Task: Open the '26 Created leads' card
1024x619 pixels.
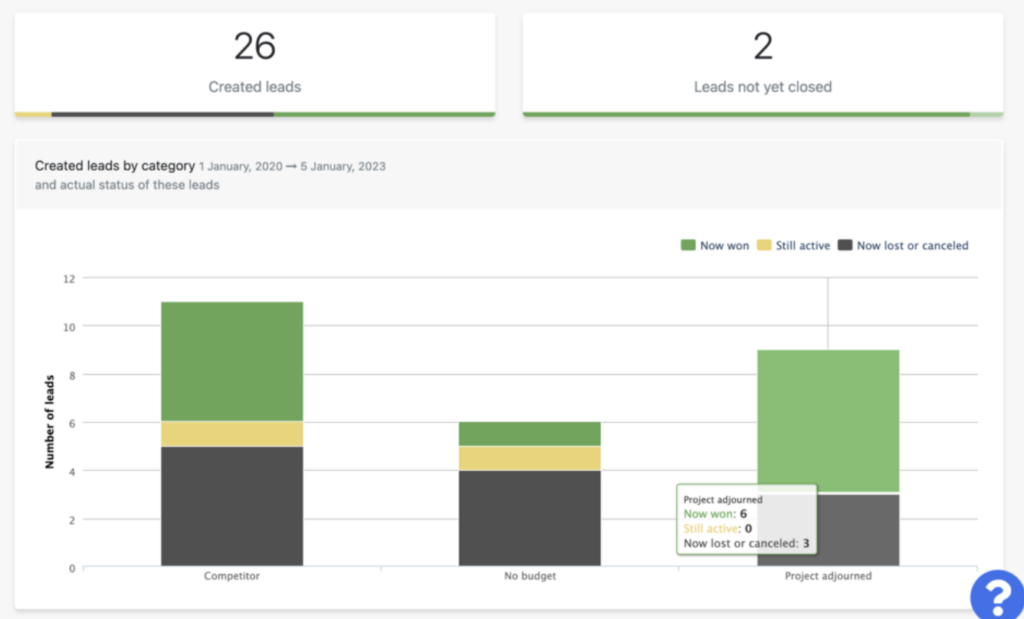Action: point(255,64)
